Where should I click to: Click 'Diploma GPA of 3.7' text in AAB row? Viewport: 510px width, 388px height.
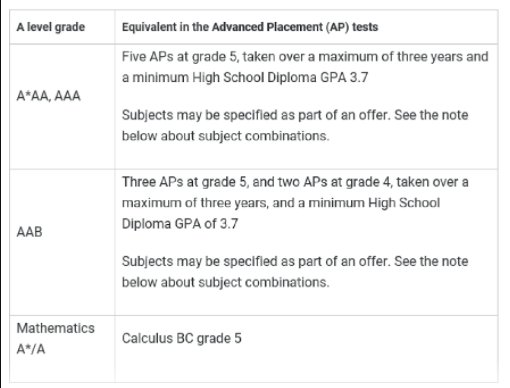(180, 224)
